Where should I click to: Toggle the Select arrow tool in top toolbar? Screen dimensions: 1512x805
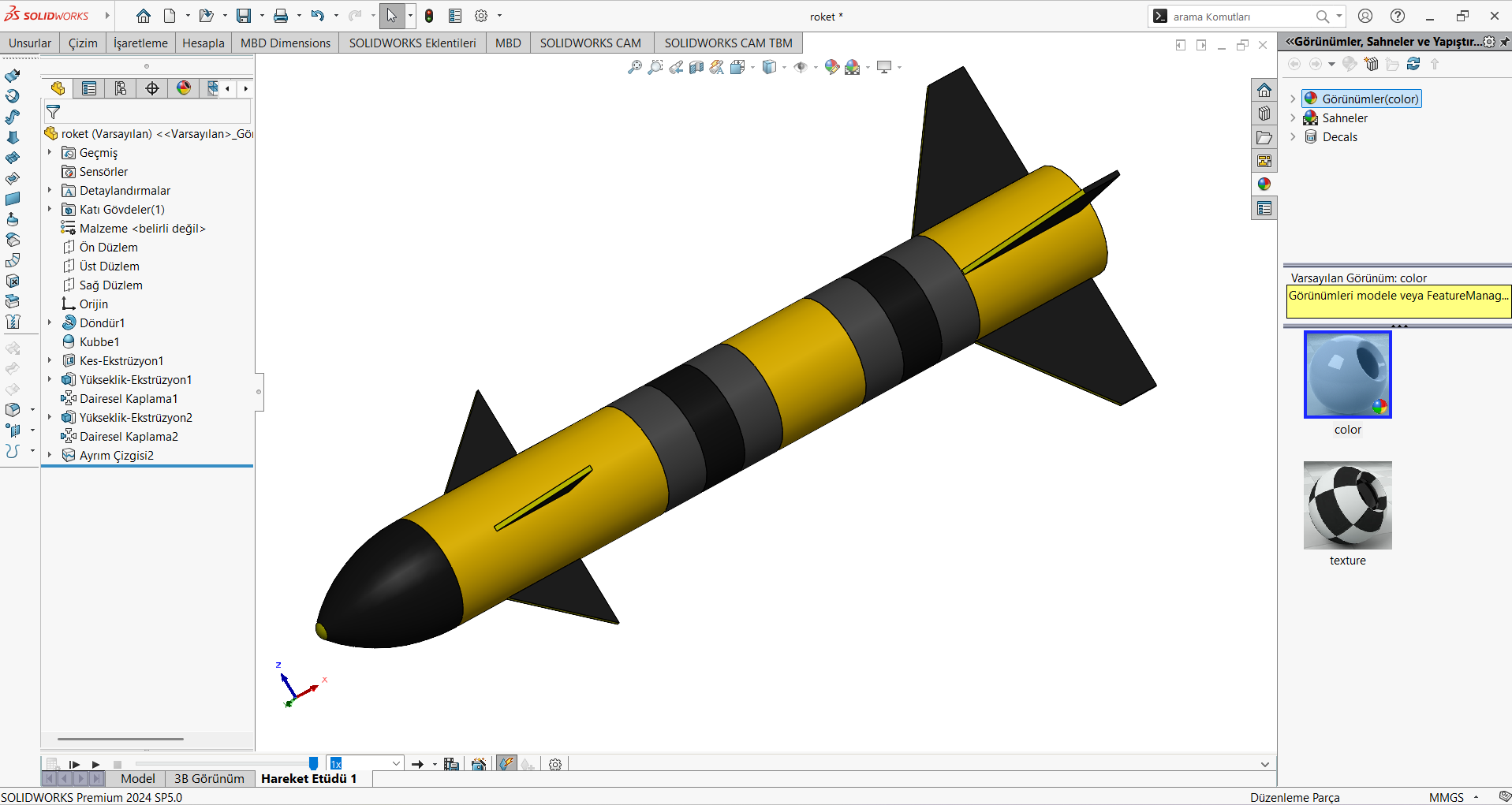pos(392,16)
